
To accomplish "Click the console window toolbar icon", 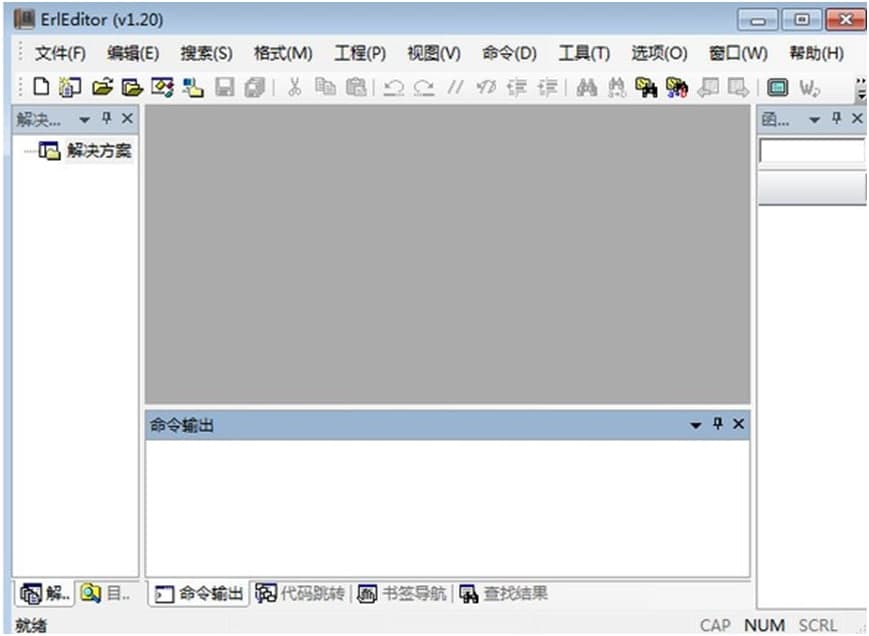I will pyautogui.click(x=776, y=88).
